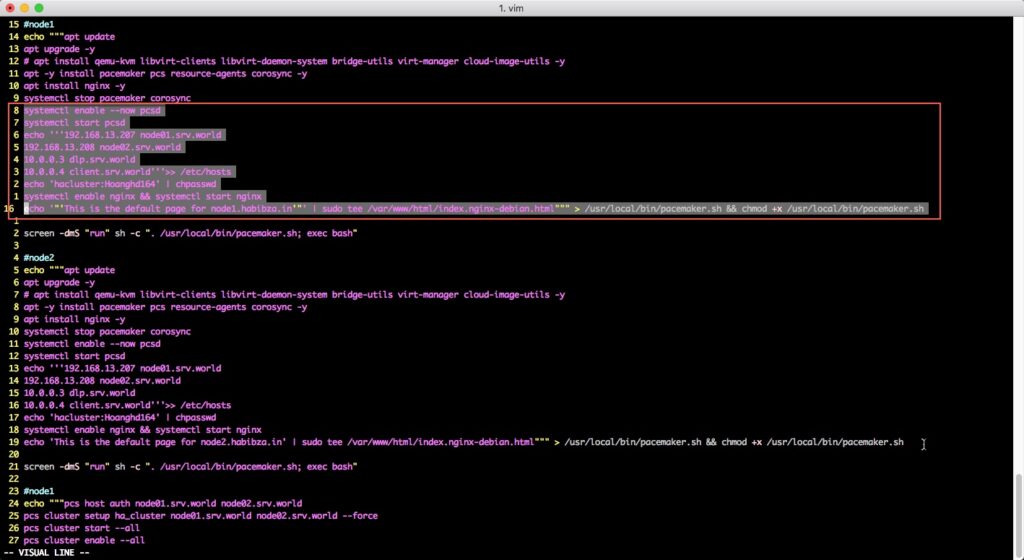This screenshot has height=560, width=1024.
Task: Minimize the terminal with yellow button
Action: pyautogui.click(x=24, y=8)
